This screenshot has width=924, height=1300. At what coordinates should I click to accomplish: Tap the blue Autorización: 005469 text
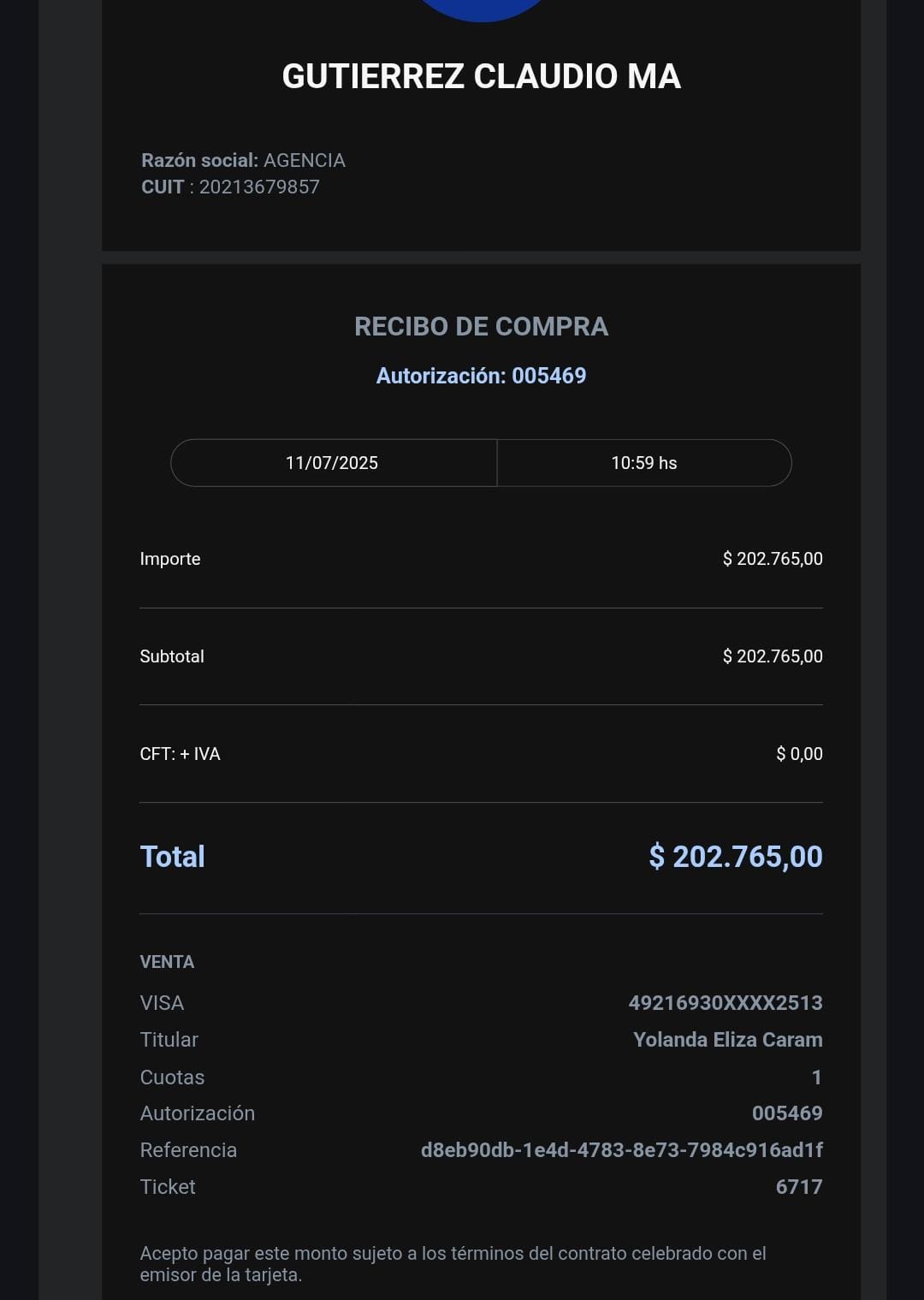pyautogui.click(x=481, y=376)
